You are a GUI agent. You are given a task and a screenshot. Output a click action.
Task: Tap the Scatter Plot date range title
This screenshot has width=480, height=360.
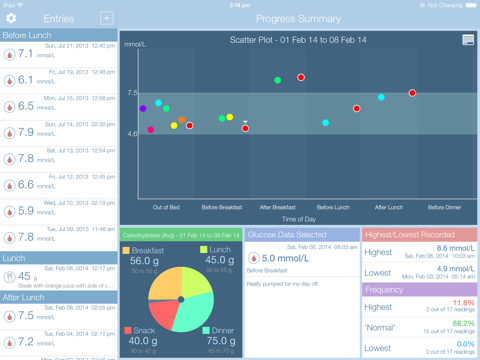point(298,40)
